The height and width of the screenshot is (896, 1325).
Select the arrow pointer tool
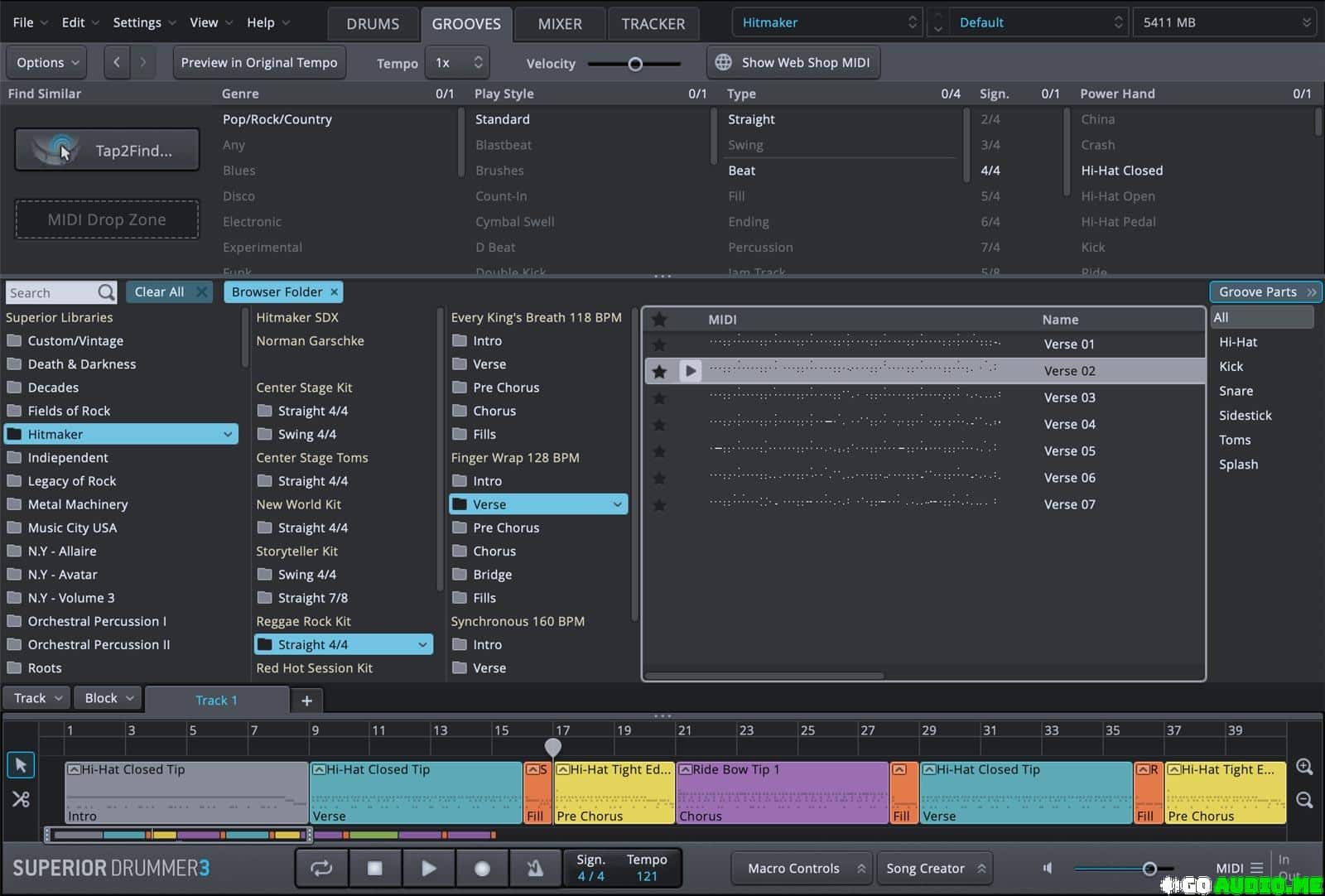(x=21, y=765)
